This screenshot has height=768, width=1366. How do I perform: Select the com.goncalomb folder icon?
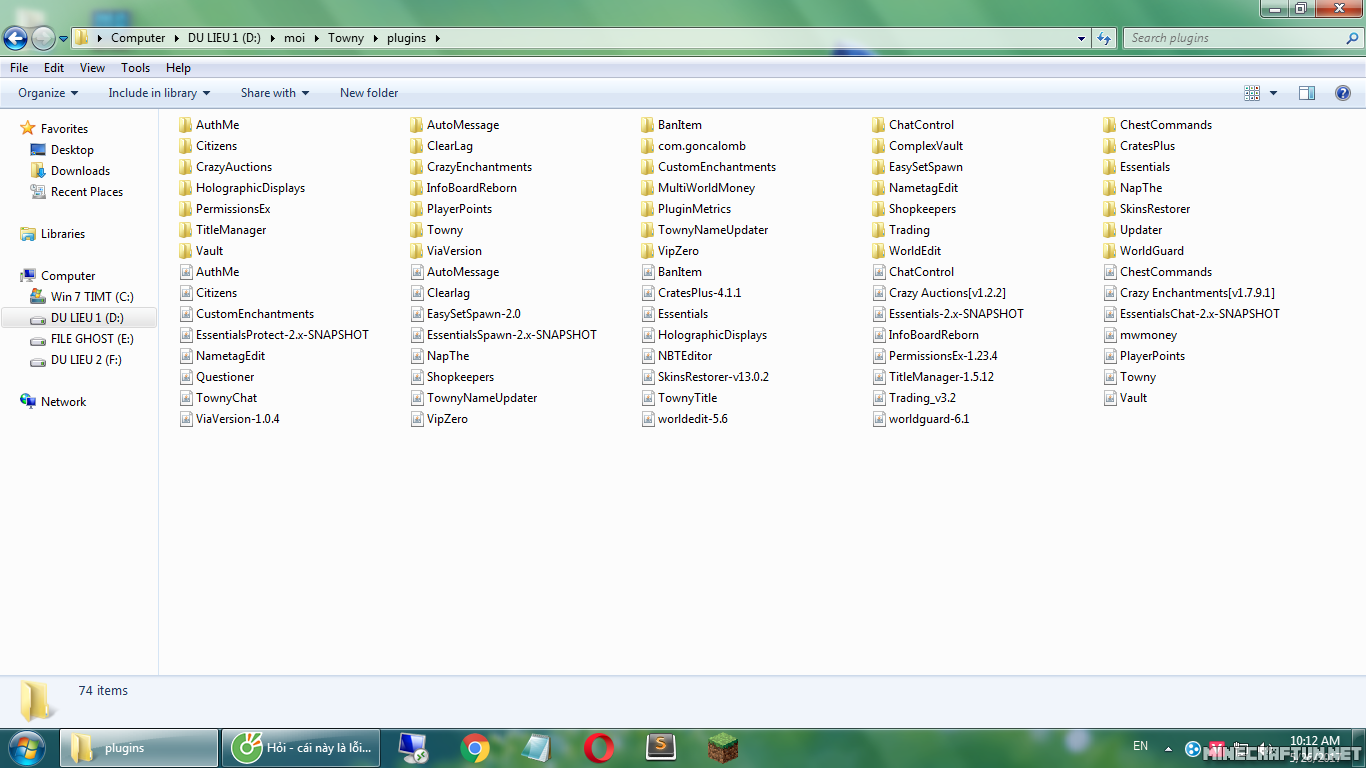coord(648,146)
